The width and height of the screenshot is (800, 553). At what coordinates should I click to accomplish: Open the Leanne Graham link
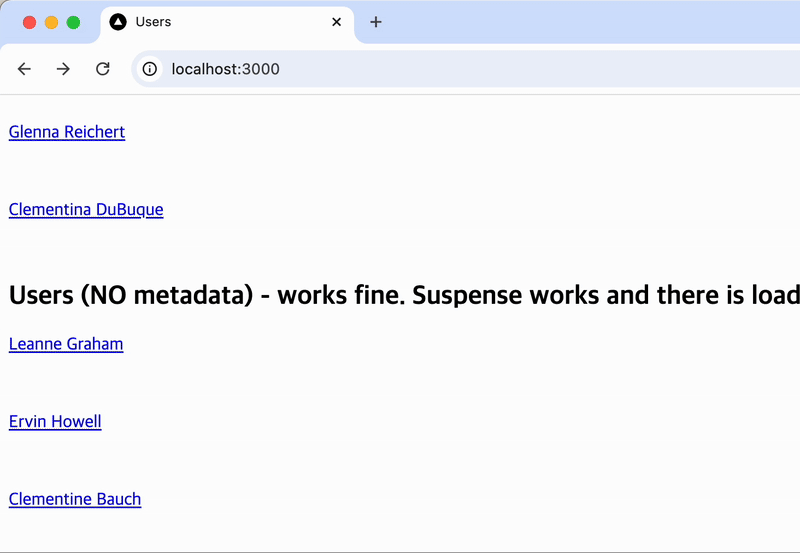[66, 344]
